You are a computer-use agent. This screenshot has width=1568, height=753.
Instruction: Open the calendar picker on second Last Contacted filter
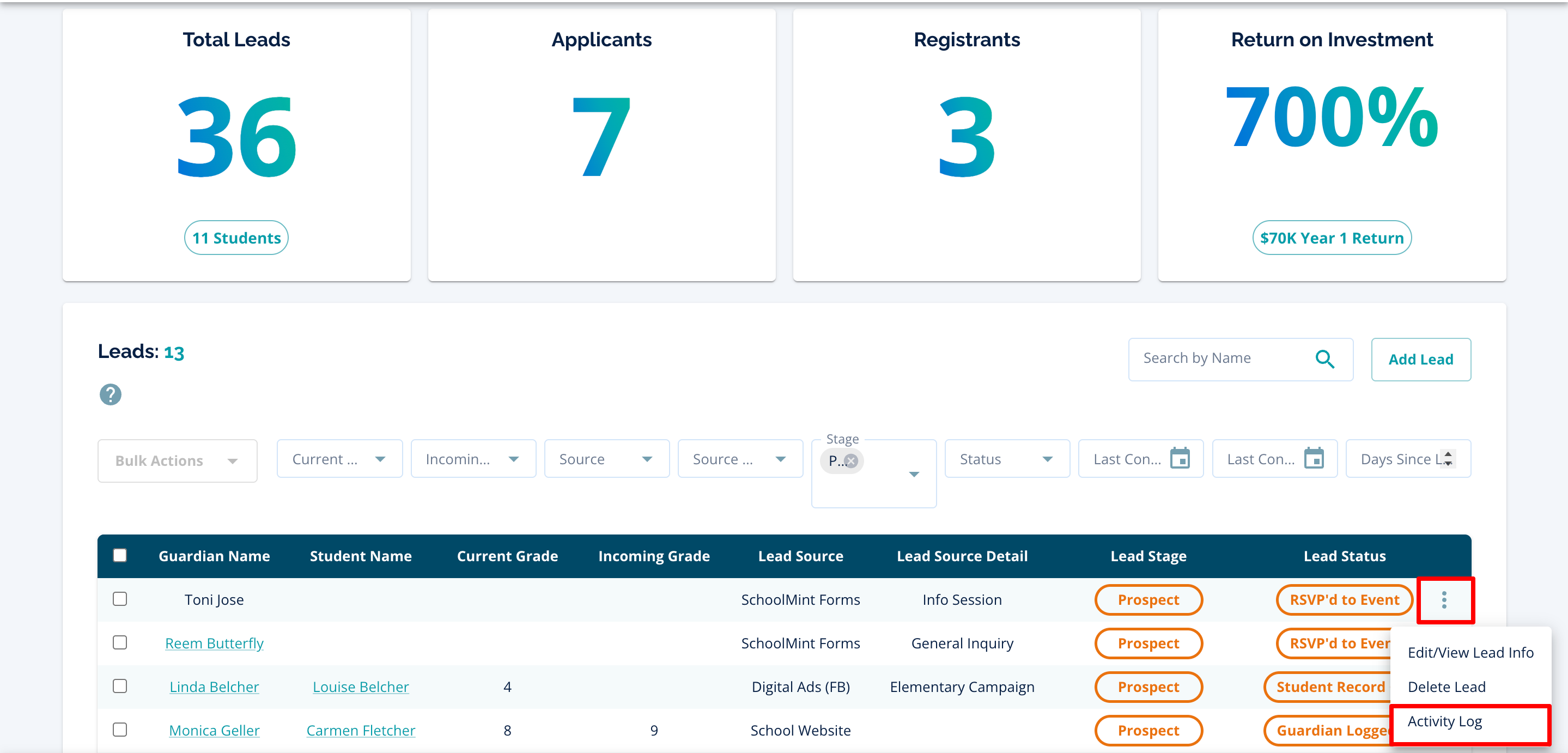(1315, 458)
